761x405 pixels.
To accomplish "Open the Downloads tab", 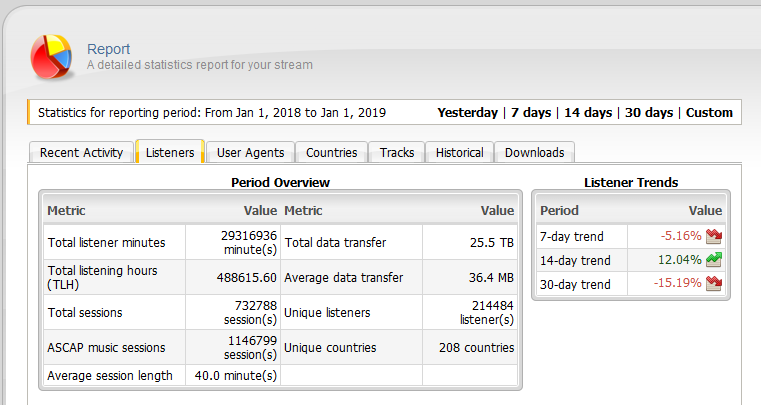I will tap(534, 152).
